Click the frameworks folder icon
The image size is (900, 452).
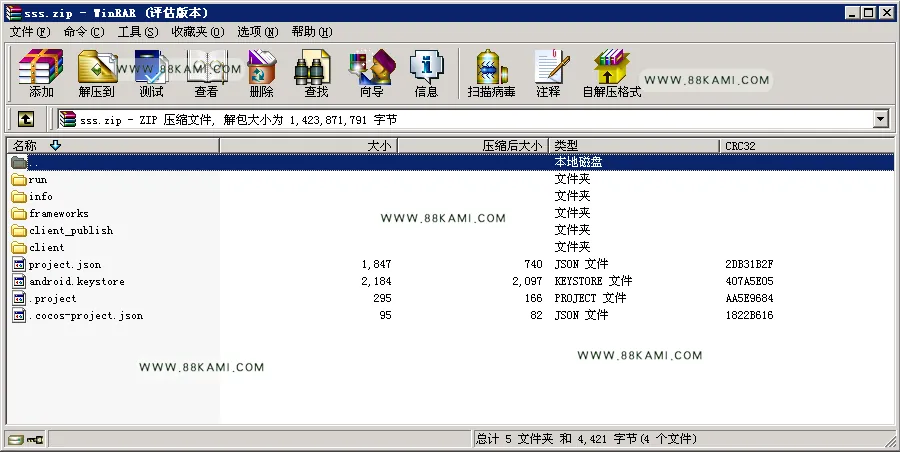pos(19,214)
